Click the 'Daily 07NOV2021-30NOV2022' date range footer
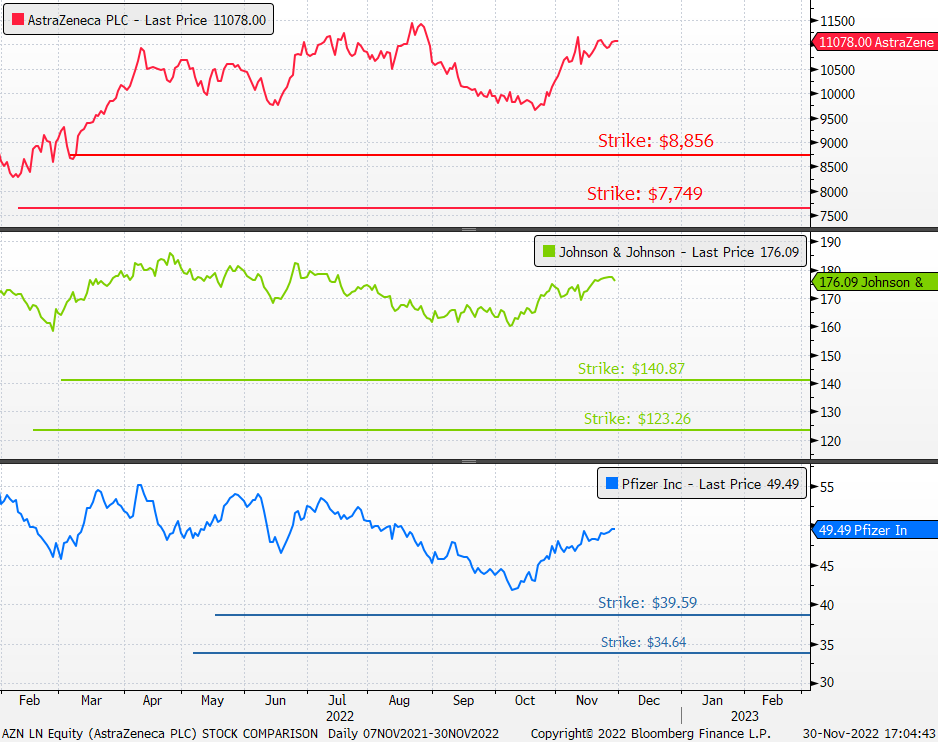This screenshot has width=938, height=742. coord(413,733)
